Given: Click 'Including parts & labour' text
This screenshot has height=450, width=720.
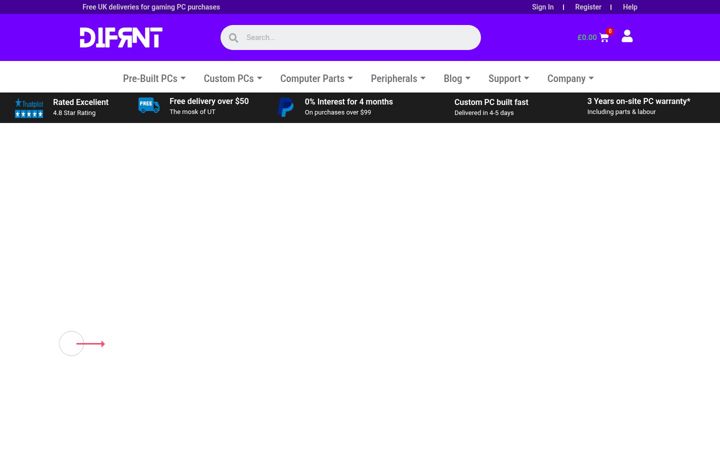Looking at the screenshot, I should point(621,112).
